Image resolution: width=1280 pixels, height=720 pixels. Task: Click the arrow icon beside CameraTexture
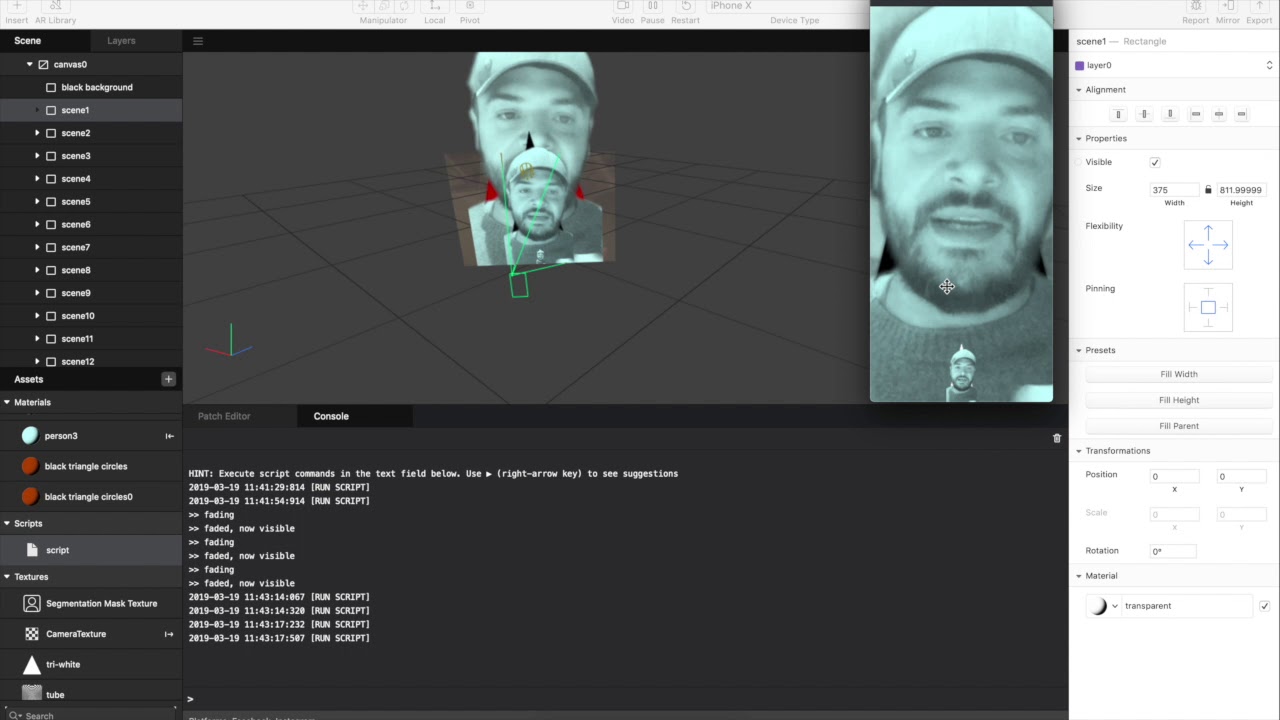coord(169,634)
